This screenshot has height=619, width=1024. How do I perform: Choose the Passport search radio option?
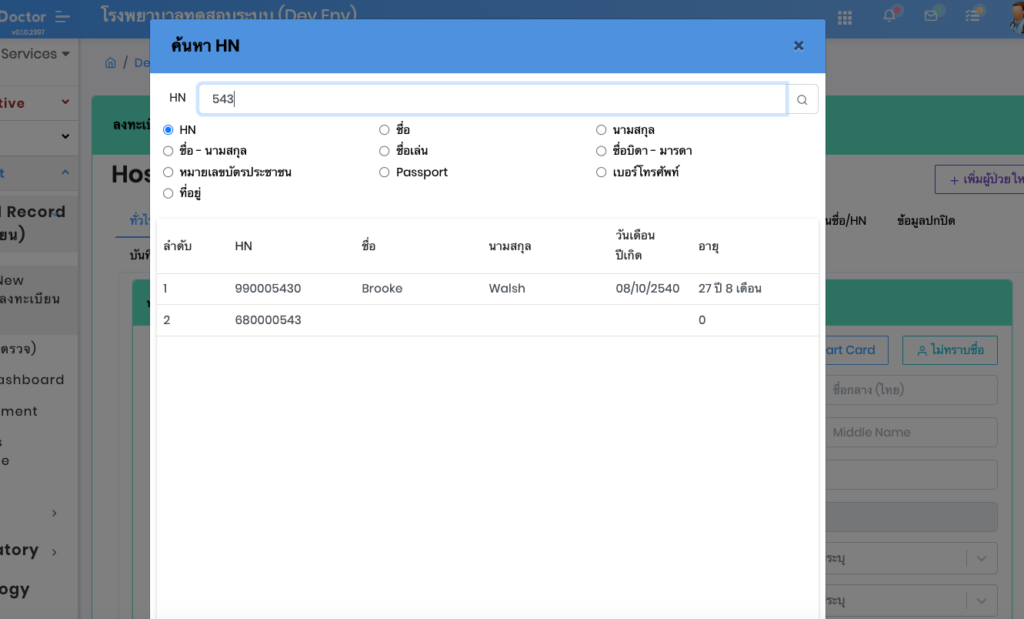point(384,172)
